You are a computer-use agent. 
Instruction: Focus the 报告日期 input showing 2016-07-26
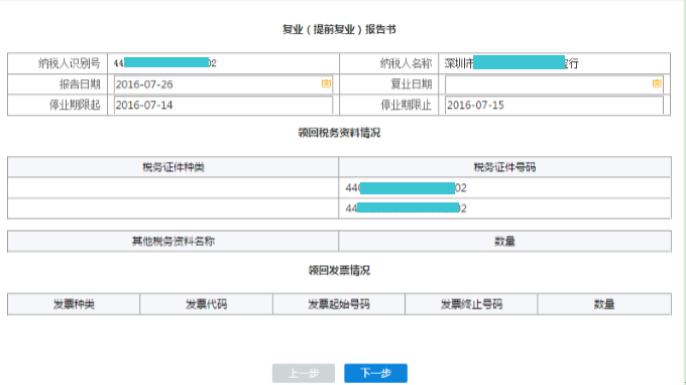click(x=223, y=84)
